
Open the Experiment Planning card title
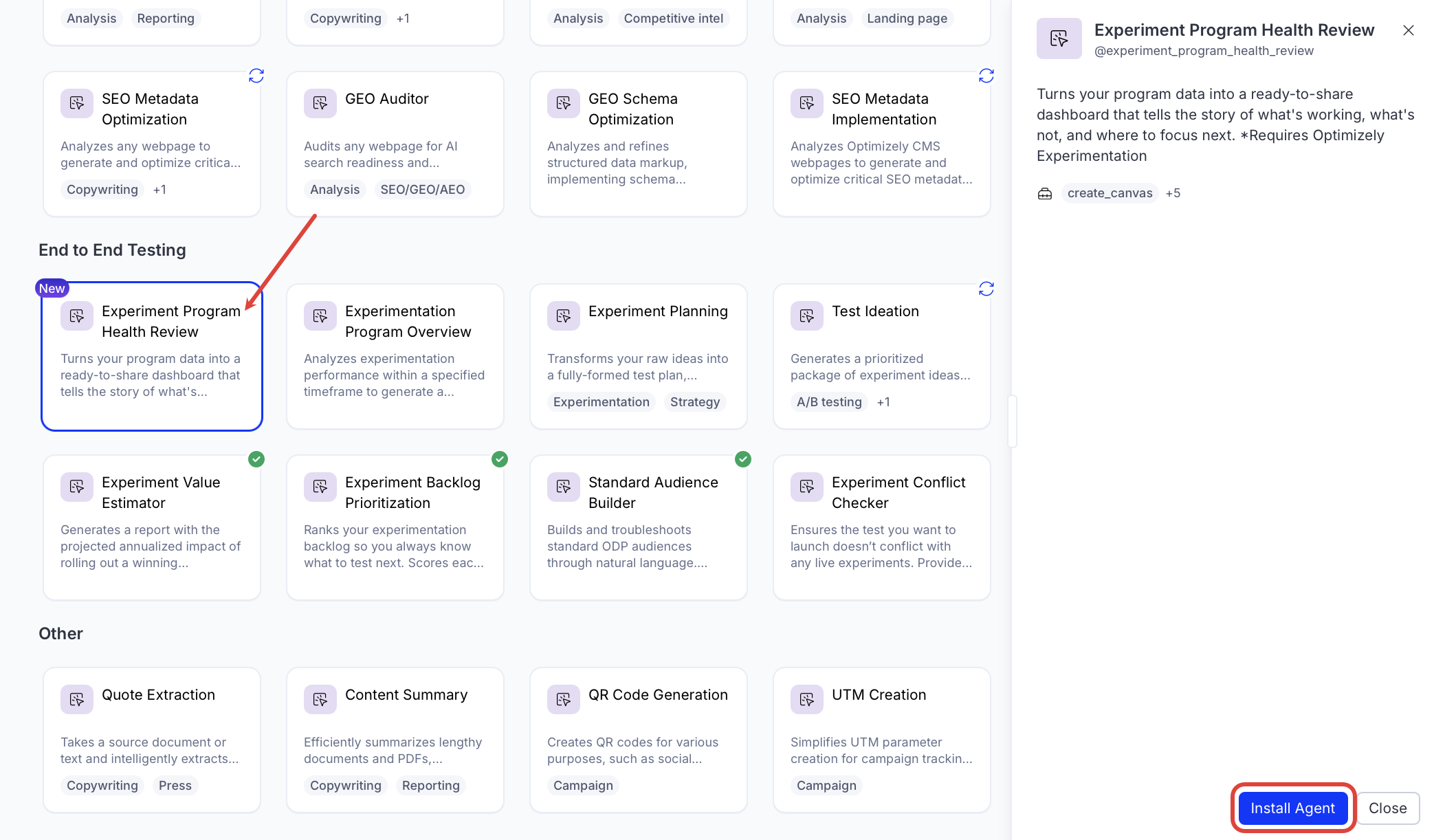658,311
